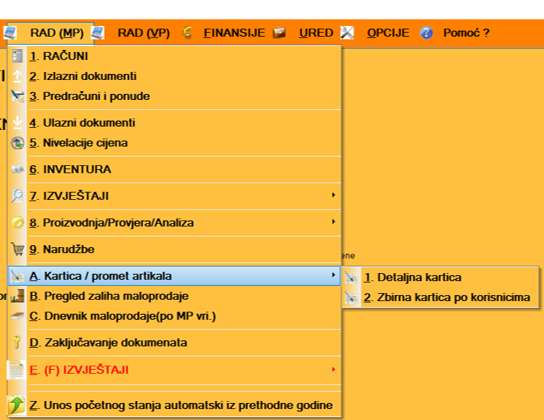The image size is (544, 420).
Task: Click the tools icon before OPCIJE
Action: click(347, 33)
